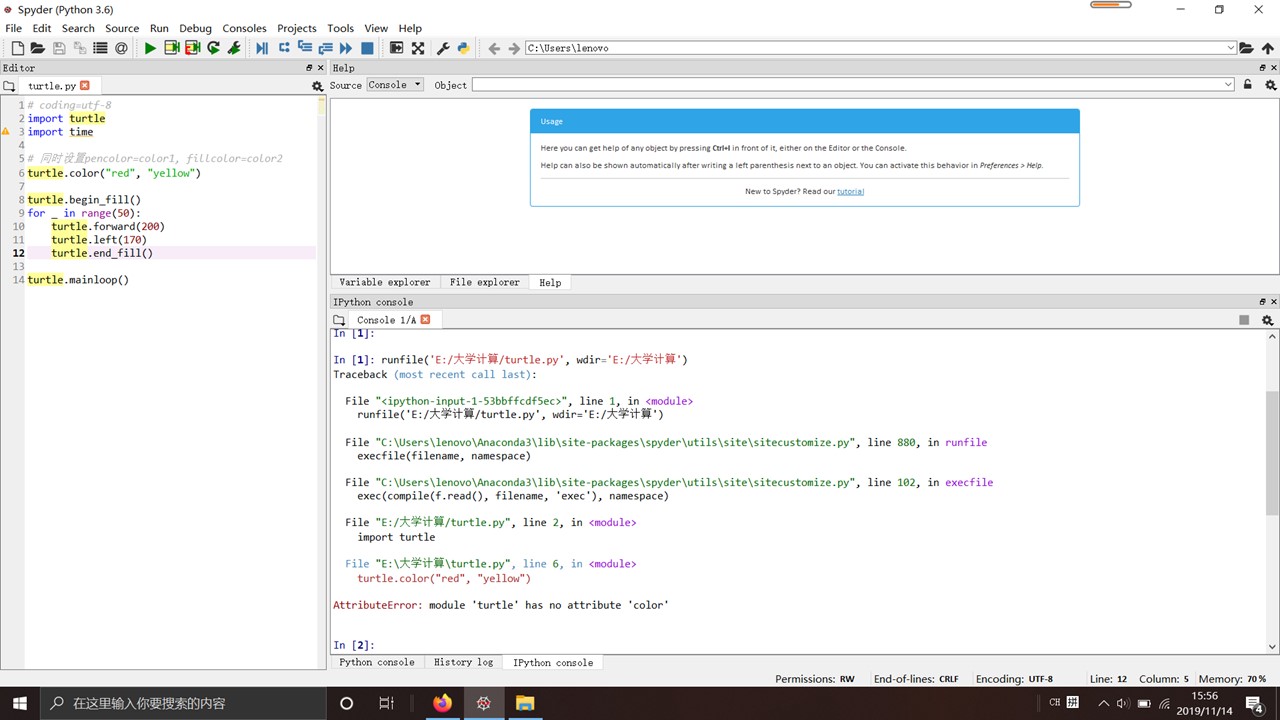Open Preferences wrench icon
Viewport: 1280px width, 720px height.
(444, 48)
